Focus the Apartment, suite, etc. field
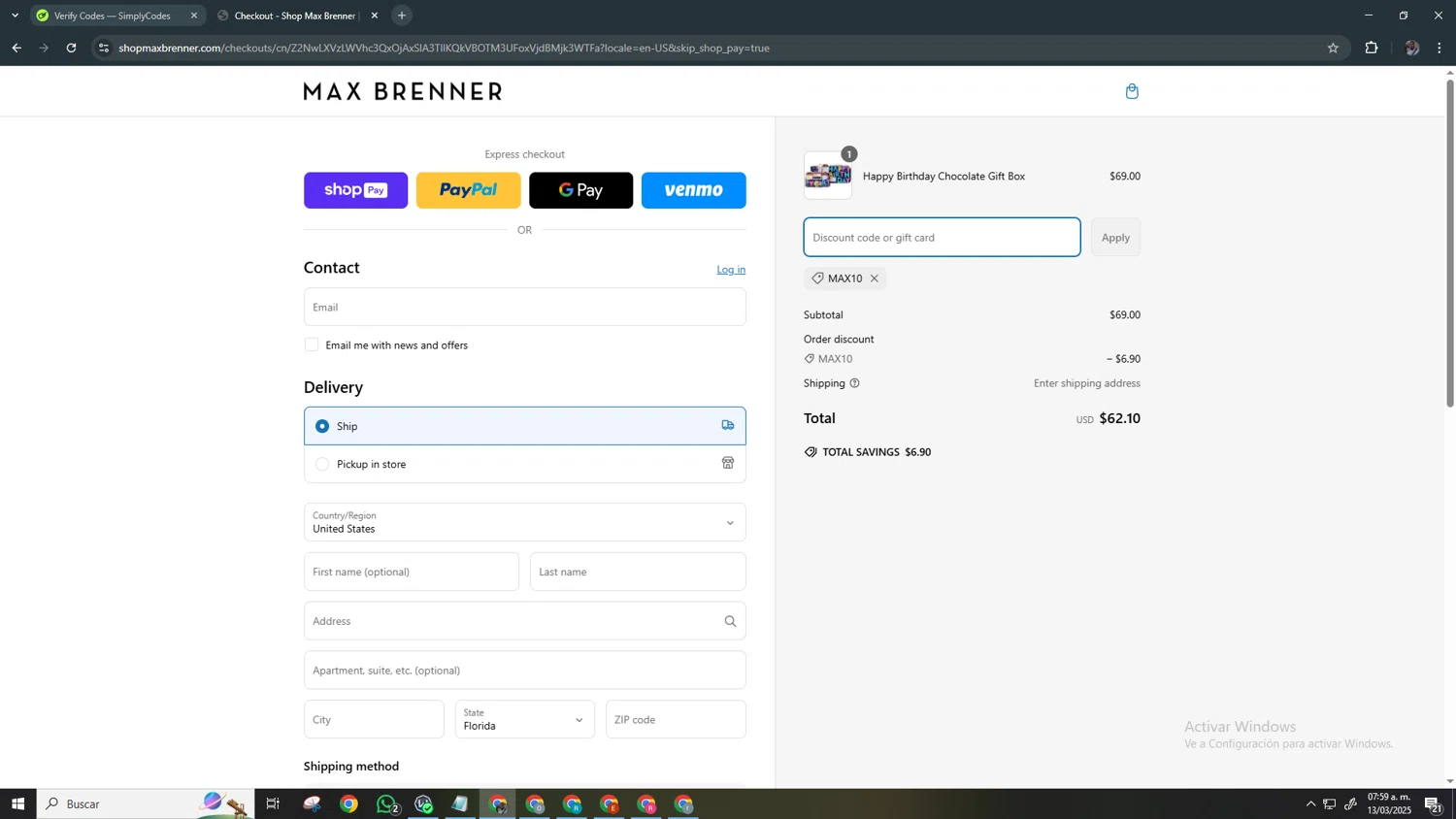The height and width of the screenshot is (819, 1456). click(525, 671)
